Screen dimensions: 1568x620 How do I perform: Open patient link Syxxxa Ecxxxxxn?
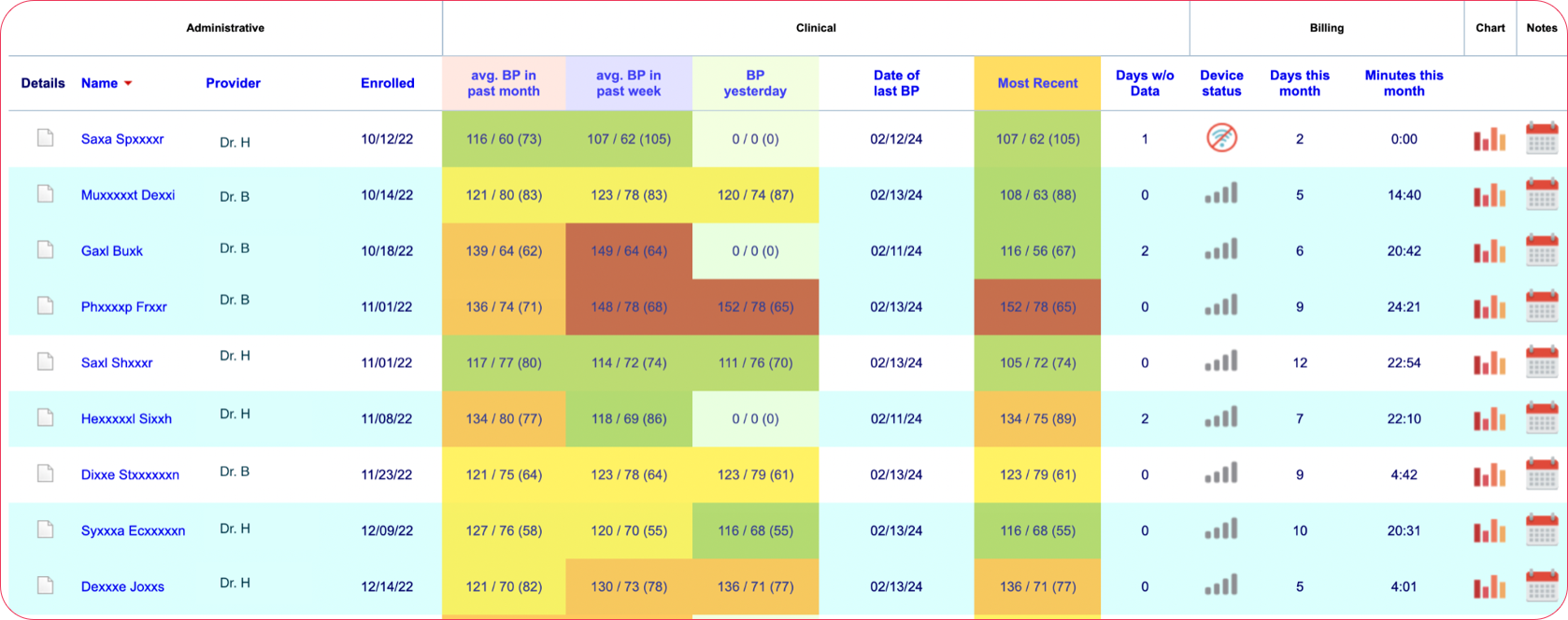(133, 531)
